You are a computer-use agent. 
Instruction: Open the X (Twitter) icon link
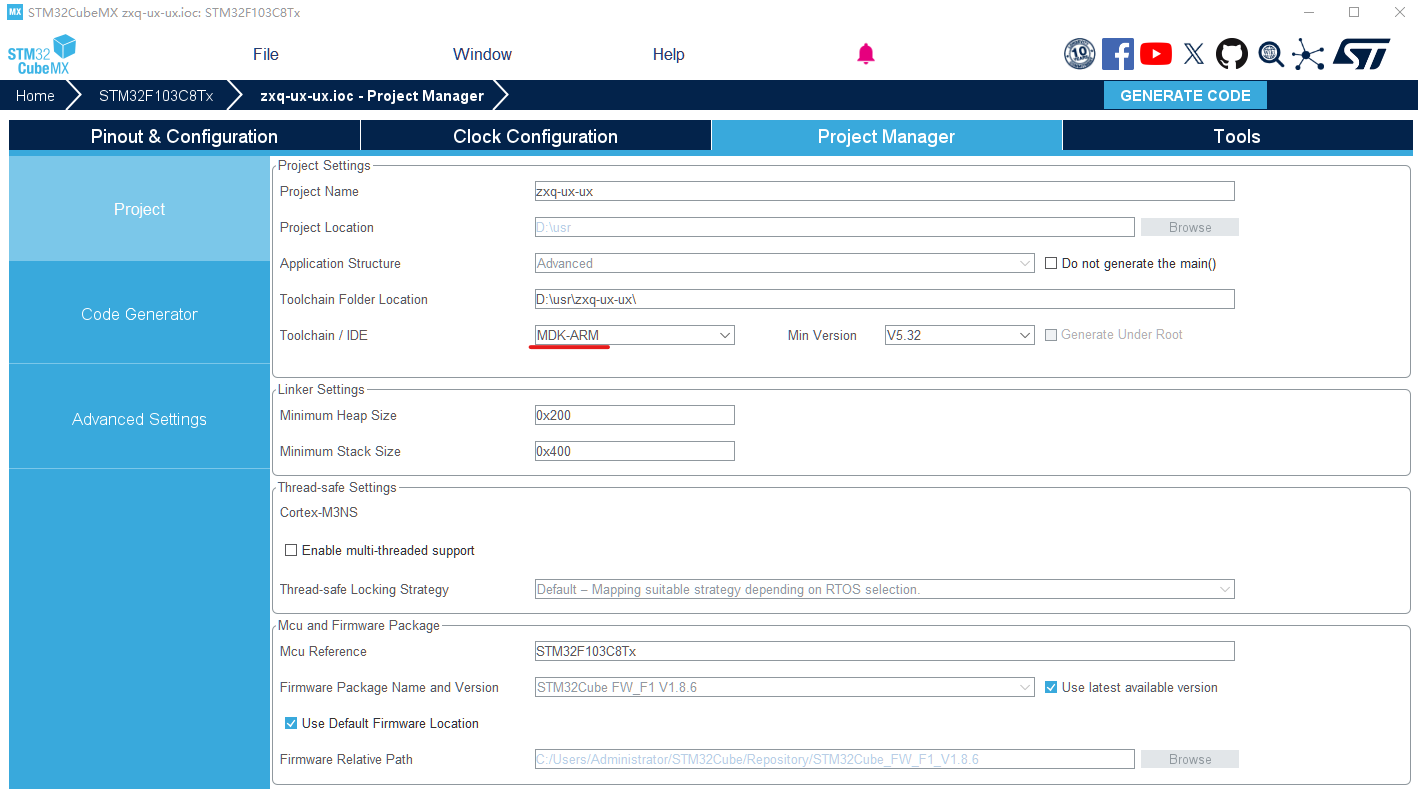[1194, 54]
